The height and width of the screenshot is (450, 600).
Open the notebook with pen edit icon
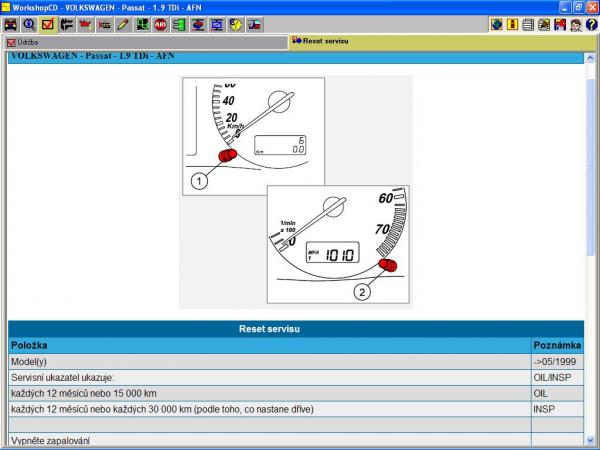[544, 24]
